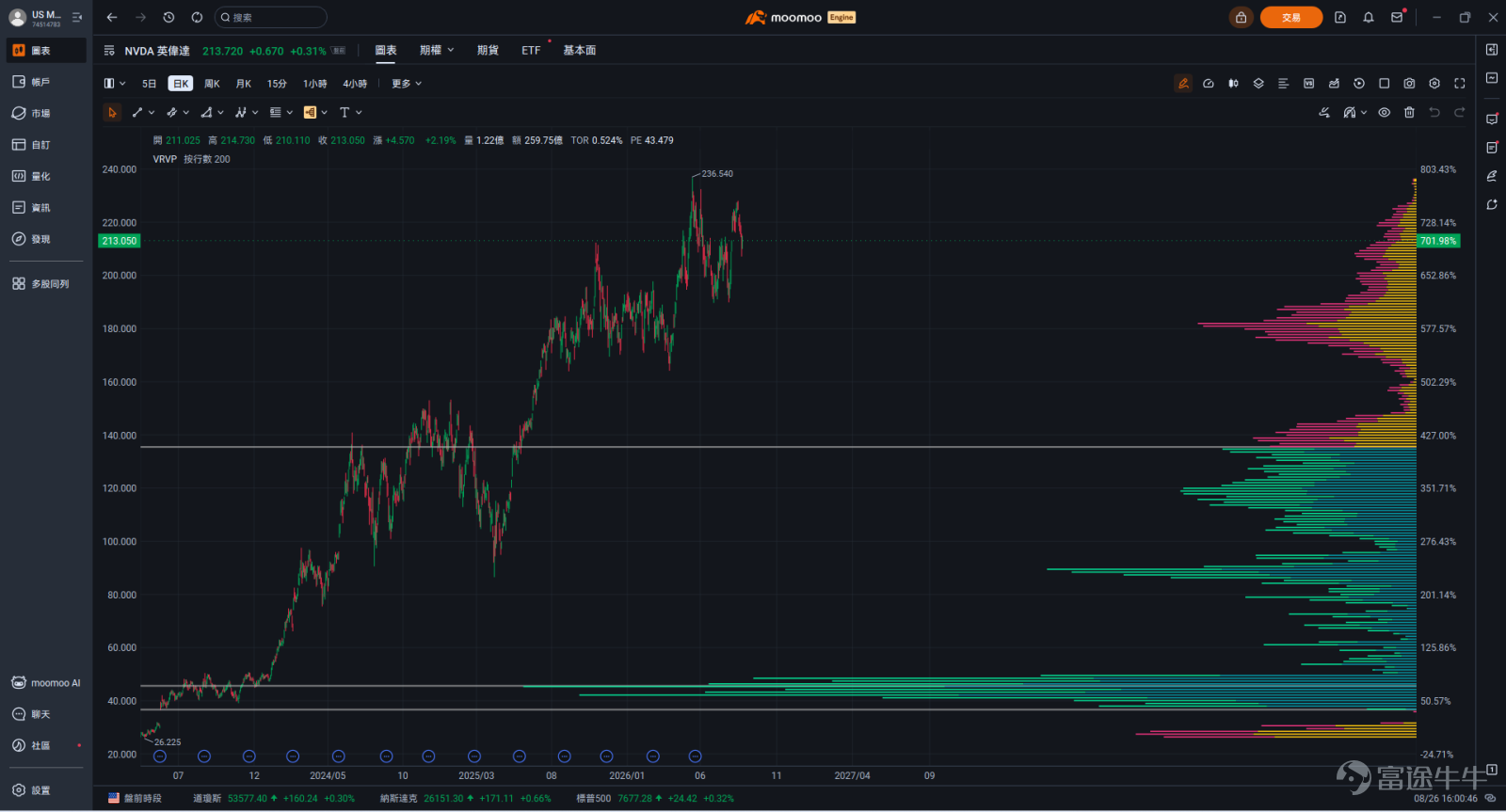
Task: Delete all drawings with trash icon
Action: (x=1409, y=112)
